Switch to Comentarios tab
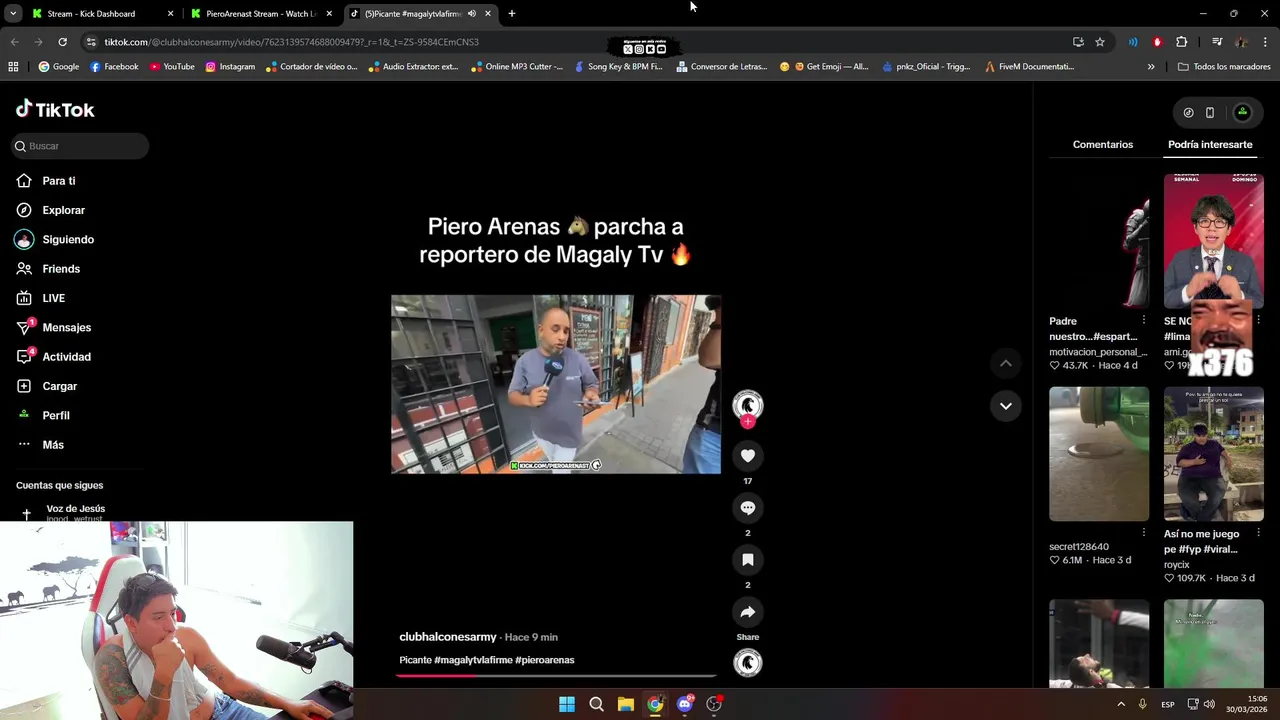 [x=1102, y=145]
